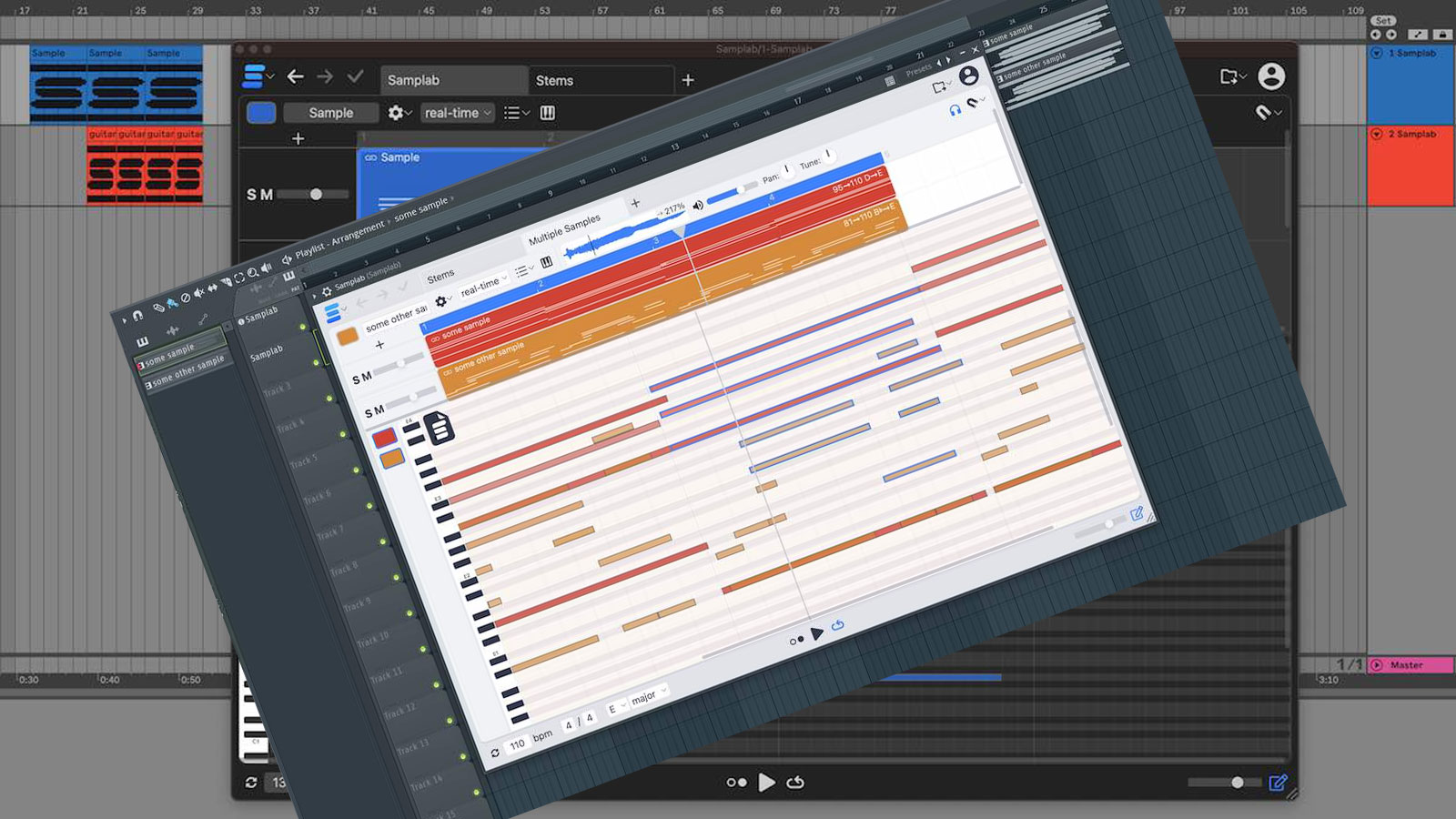Toggle the blue loop icon in the tilted window
Viewport: 1456px width, 819px height.
837,625
